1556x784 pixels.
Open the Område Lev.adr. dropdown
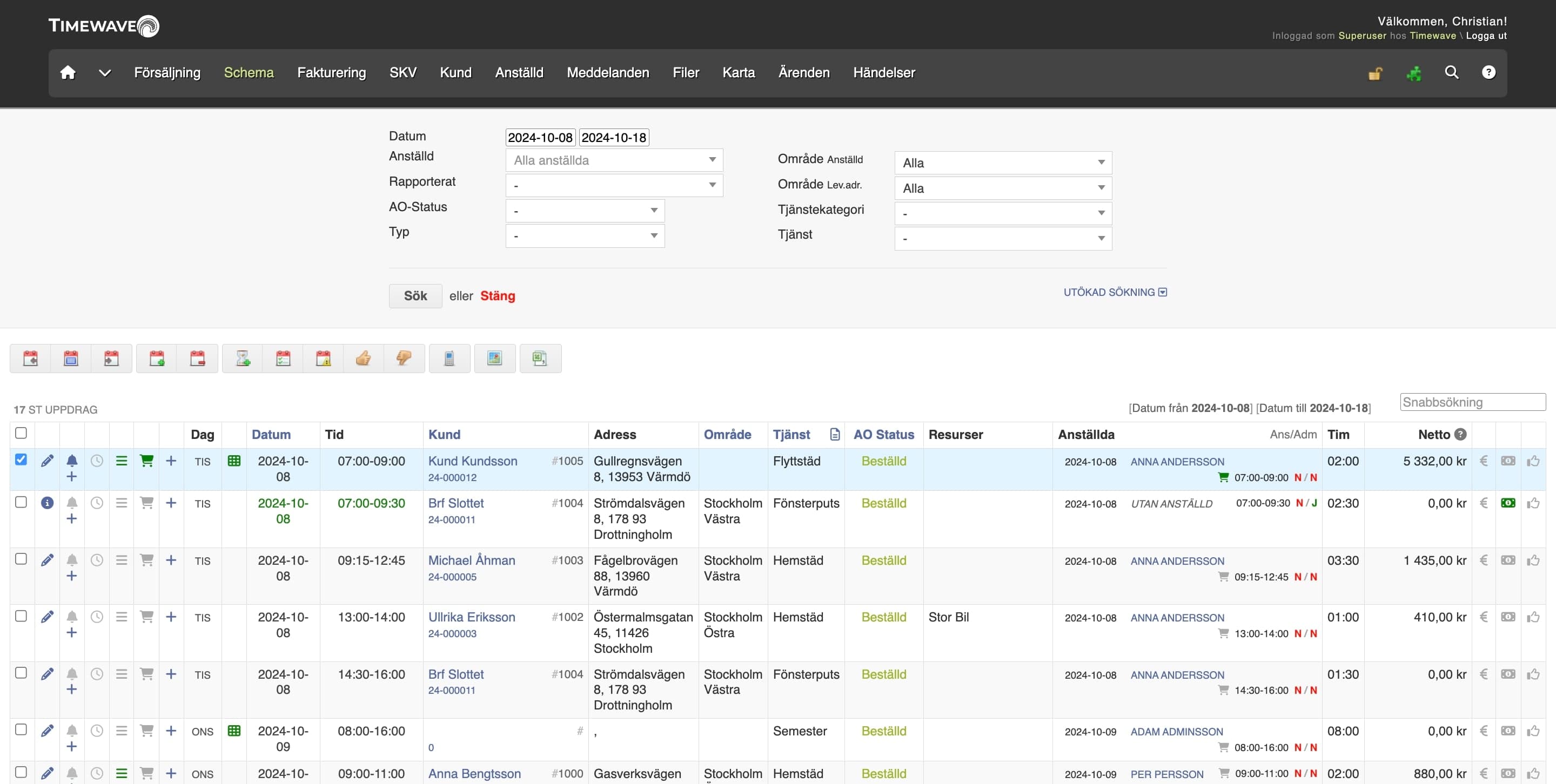coord(1003,188)
